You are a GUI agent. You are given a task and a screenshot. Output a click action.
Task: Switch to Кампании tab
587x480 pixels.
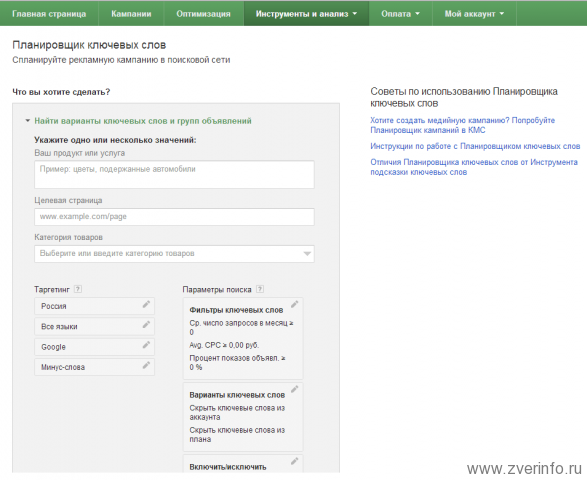[x=131, y=14]
